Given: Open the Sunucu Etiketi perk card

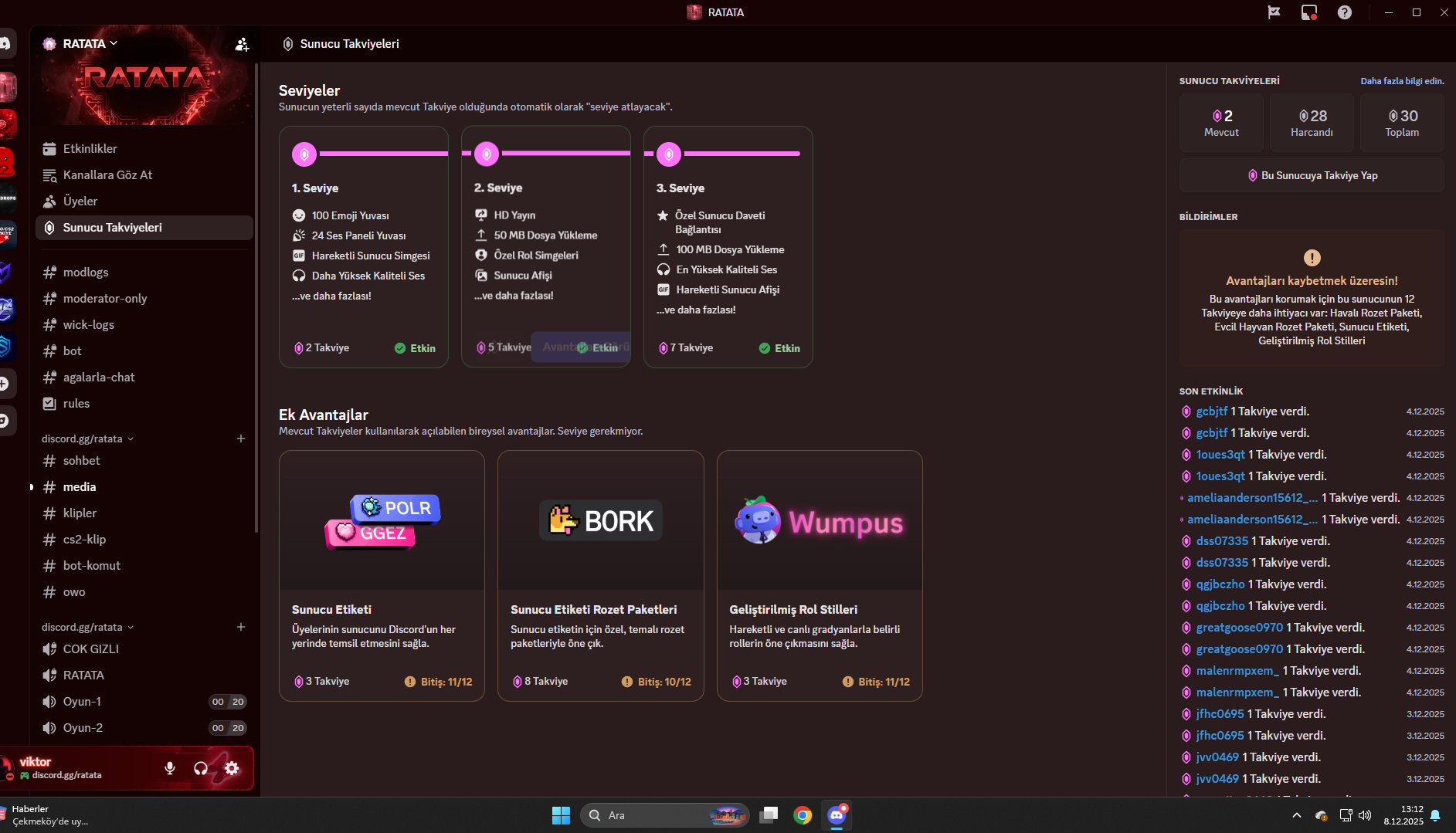Looking at the screenshot, I should [x=382, y=576].
